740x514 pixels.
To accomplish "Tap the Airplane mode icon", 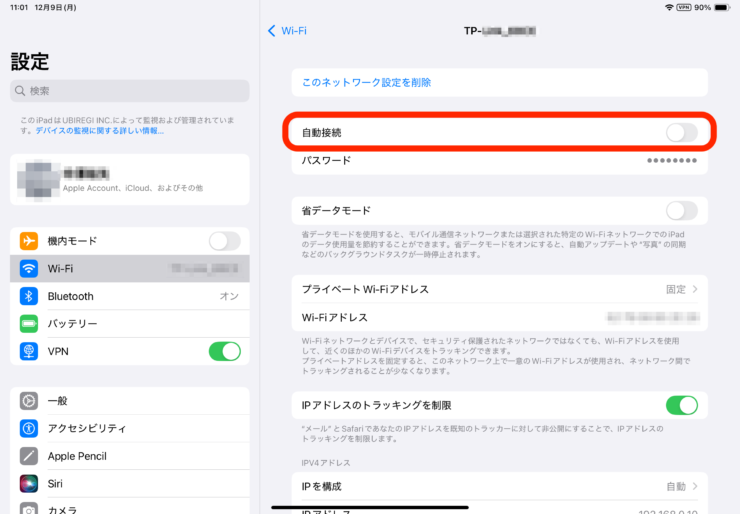I will [x=29, y=241].
